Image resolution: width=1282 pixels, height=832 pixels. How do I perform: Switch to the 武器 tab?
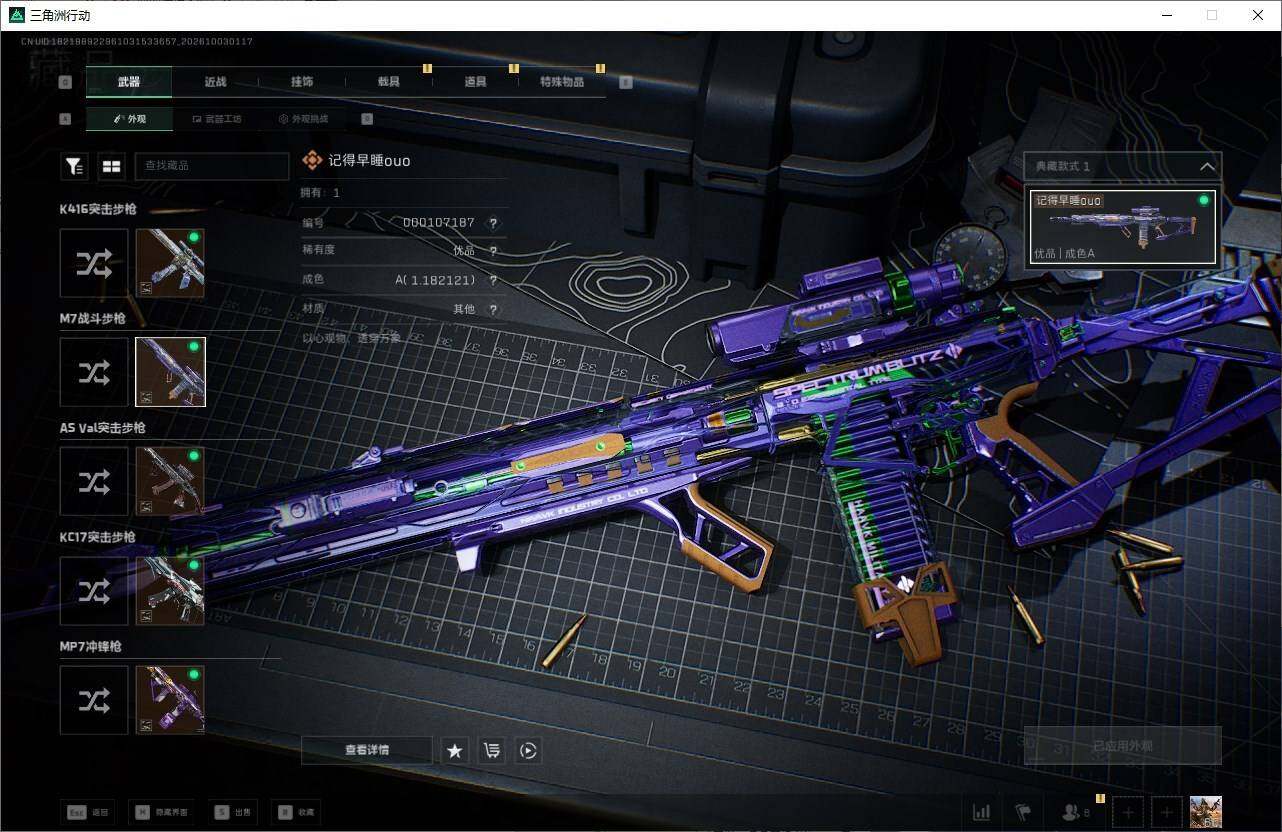(129, 82)
